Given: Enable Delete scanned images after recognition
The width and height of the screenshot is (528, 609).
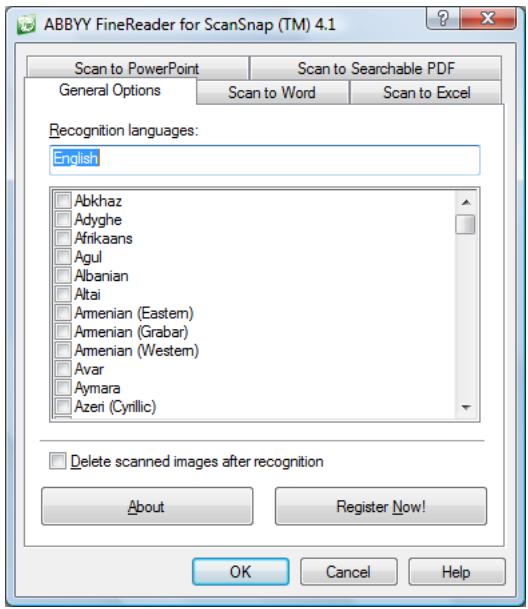Looking at the screenshot, I should pos(58,461).
